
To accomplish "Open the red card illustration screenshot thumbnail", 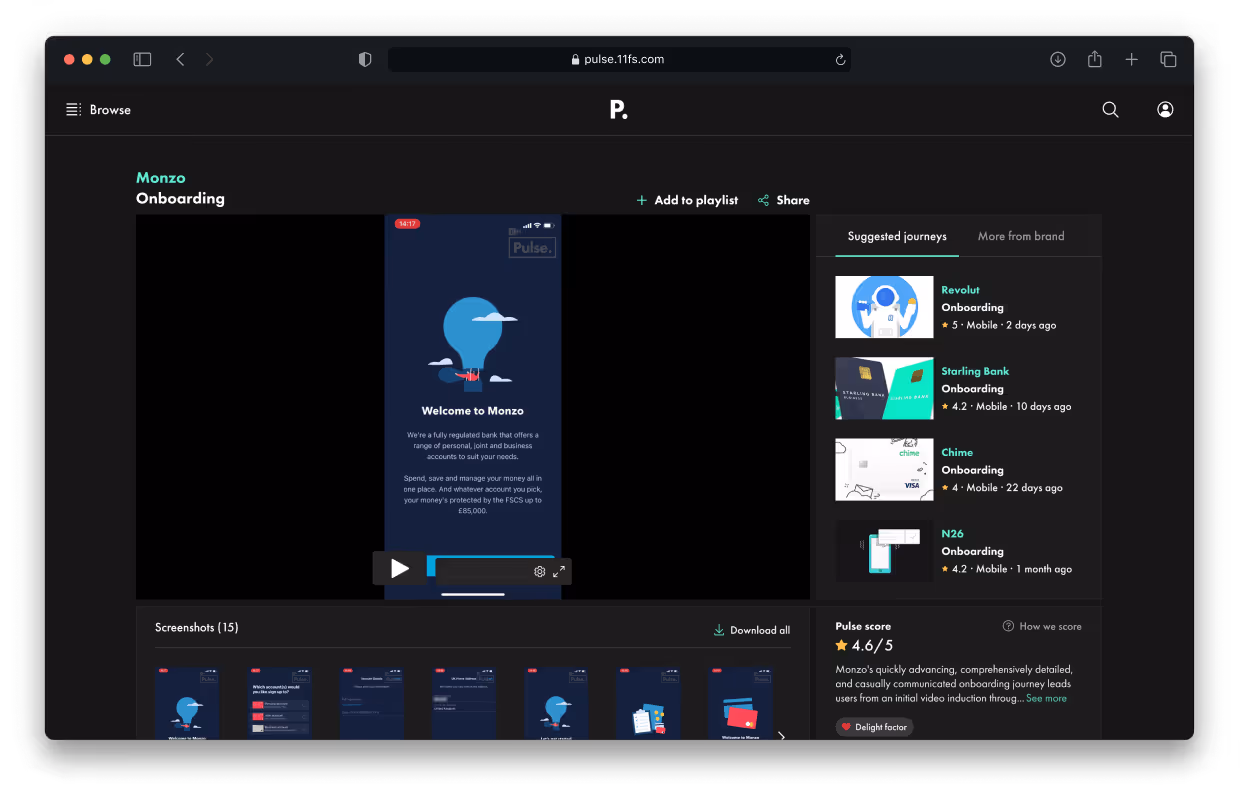I will [x=740, y=704].
